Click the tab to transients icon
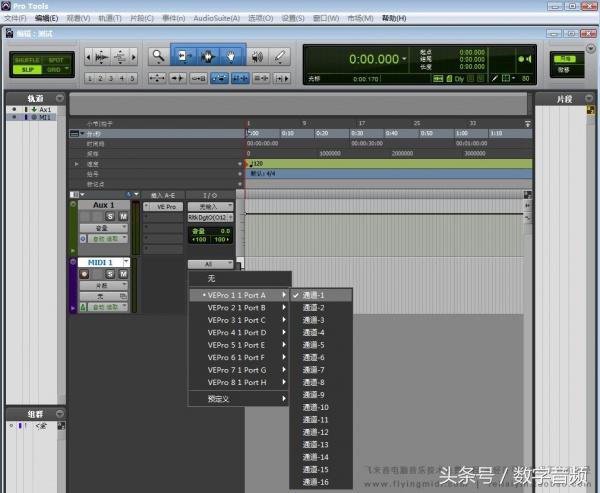The height and width of the screenshot is (493, 600). [178, 78]
